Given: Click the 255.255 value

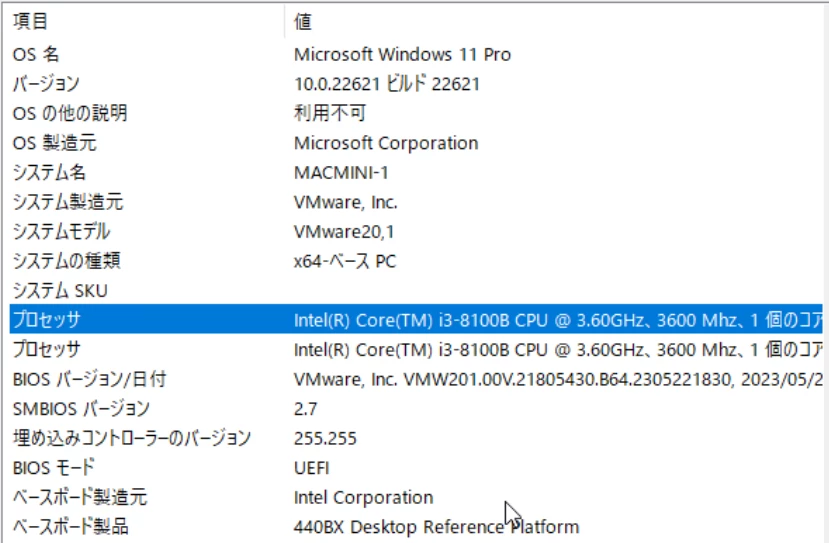Looking at the screenshot, I should (x=325, y=438).
